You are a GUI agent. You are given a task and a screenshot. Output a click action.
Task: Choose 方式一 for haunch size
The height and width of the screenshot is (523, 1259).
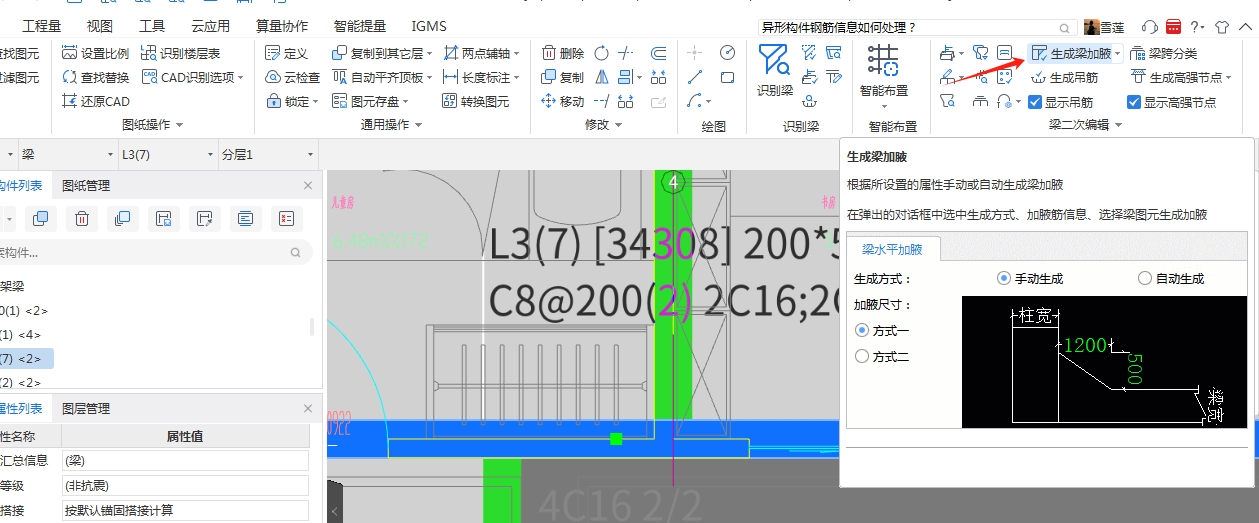pyautogui.click(x=862, y=330)
